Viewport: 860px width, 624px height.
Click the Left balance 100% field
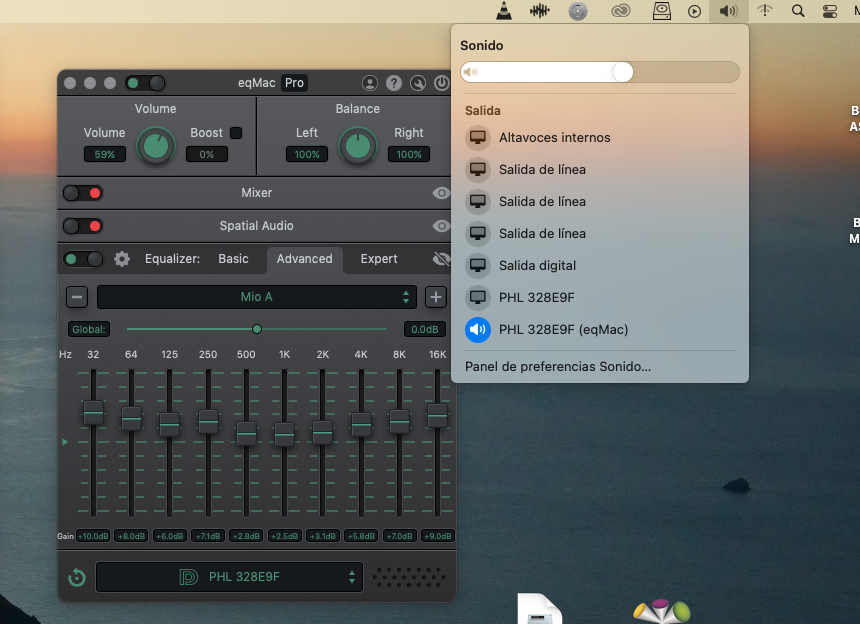307,155
